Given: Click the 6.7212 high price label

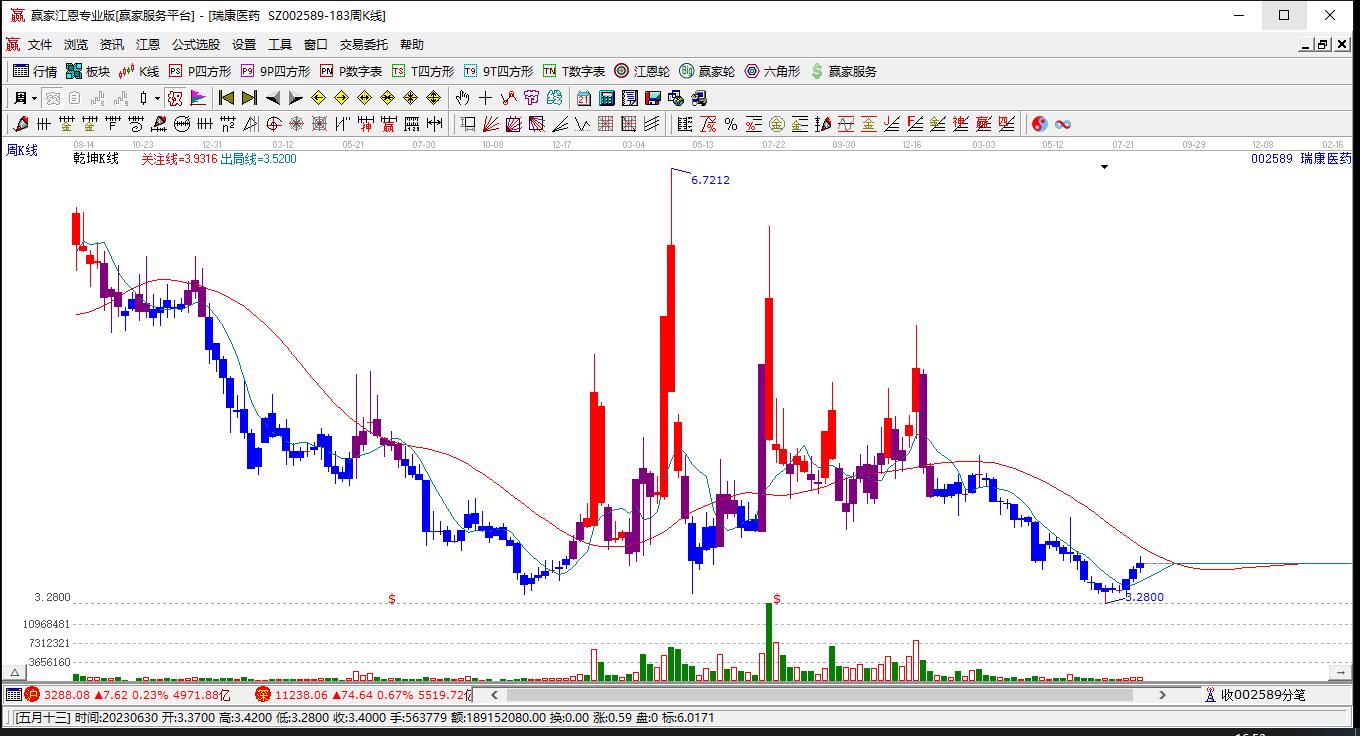Looking at the screenshot, I should [711, 180].
